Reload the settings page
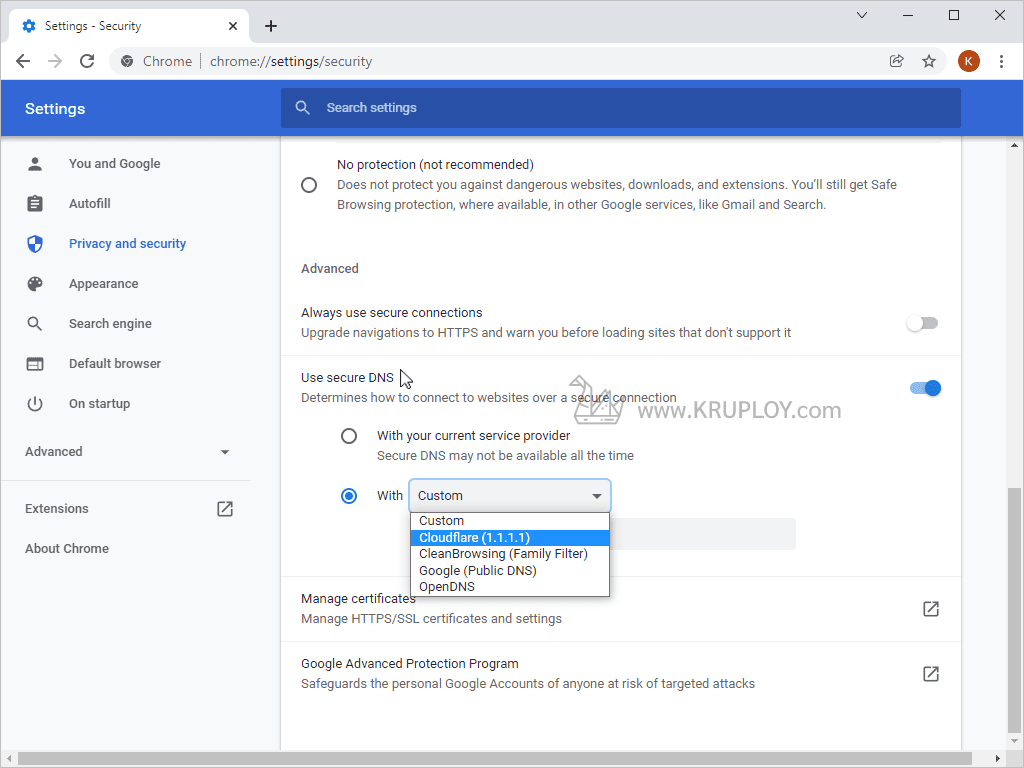The width and height of the screenshot is (1024, 768). pyautogui.click(x=87, y=61)
